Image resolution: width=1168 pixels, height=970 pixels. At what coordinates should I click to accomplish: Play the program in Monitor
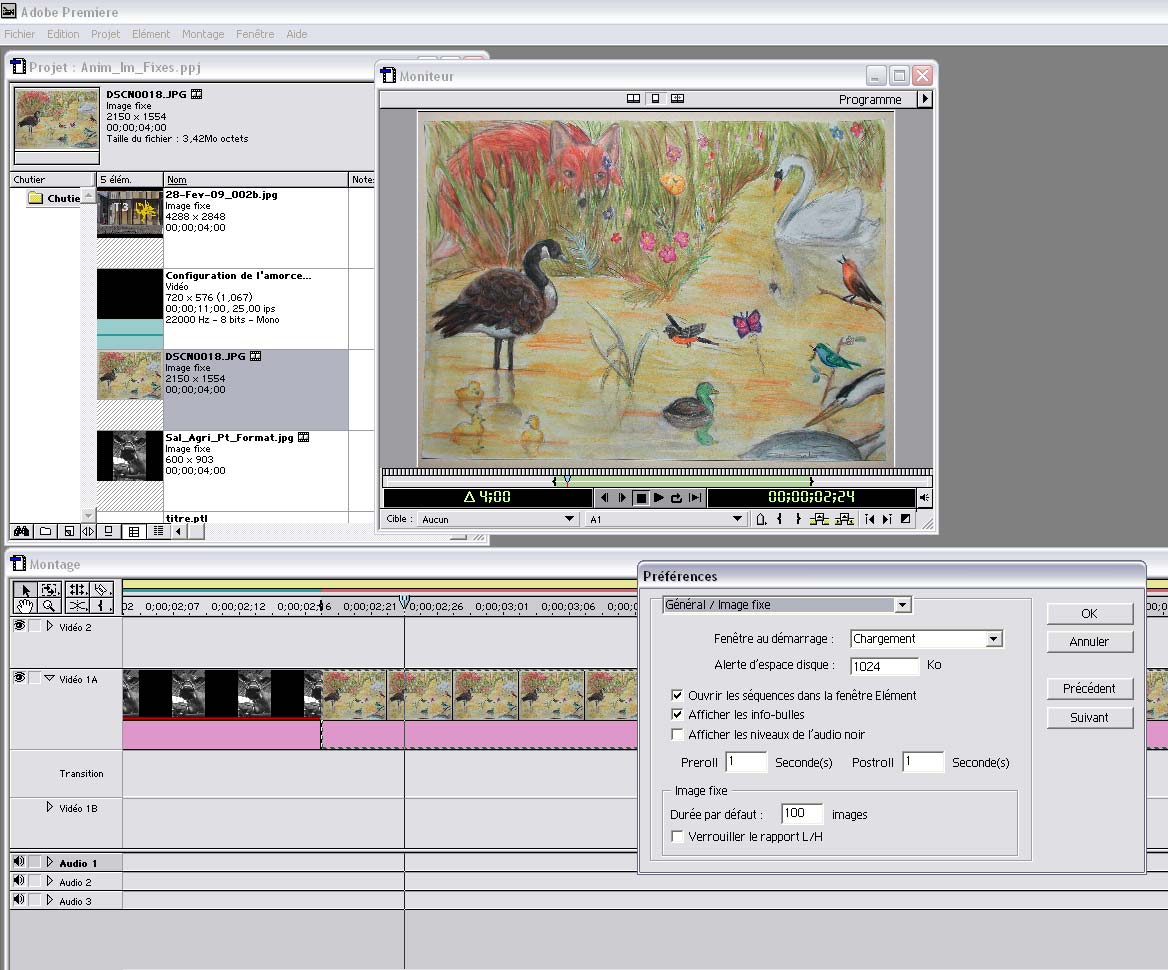pyautogui.click(x=658, y=498)
